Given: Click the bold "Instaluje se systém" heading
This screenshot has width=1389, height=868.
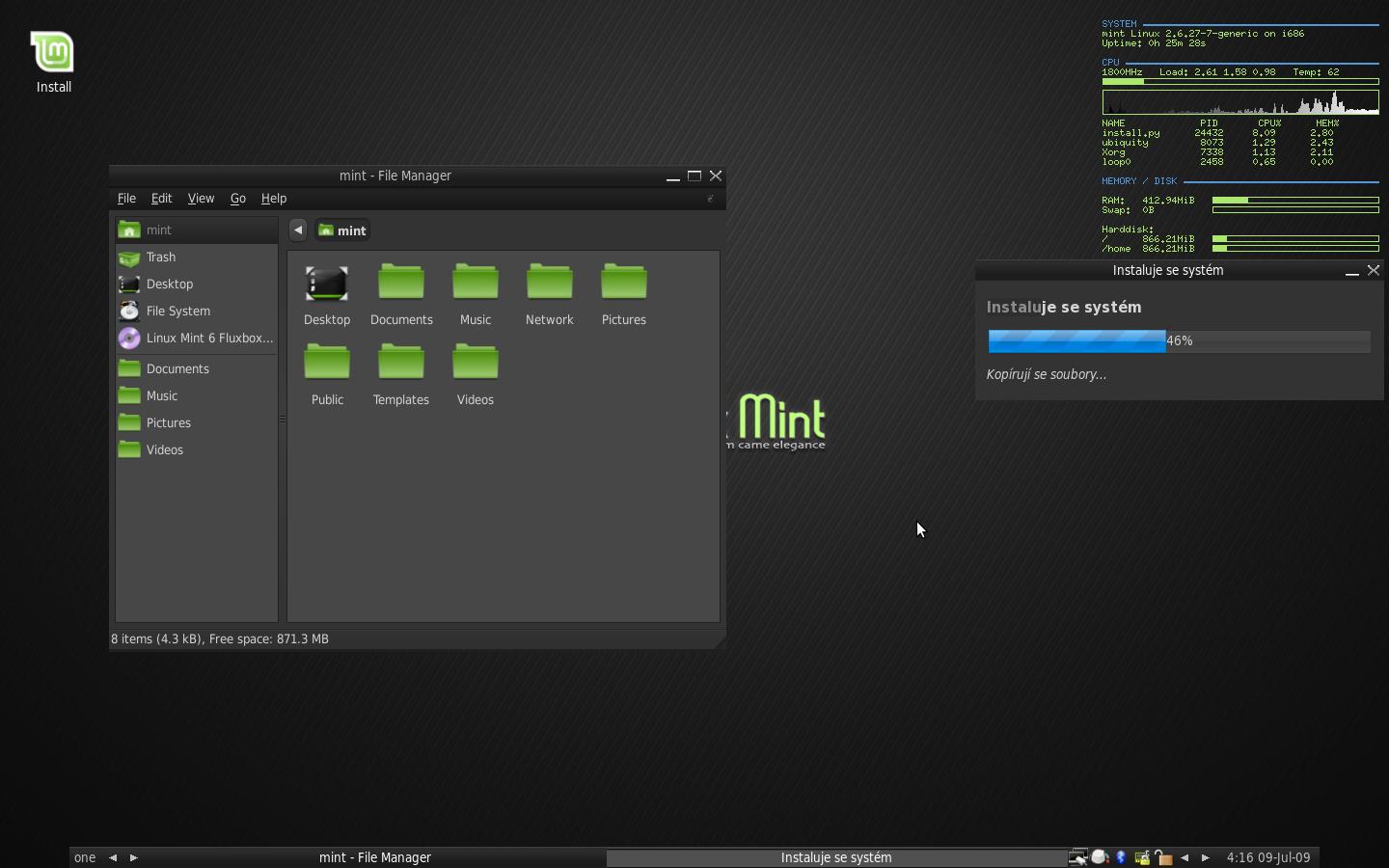Looking at the screenshot, I should [x=1064, y=307].
